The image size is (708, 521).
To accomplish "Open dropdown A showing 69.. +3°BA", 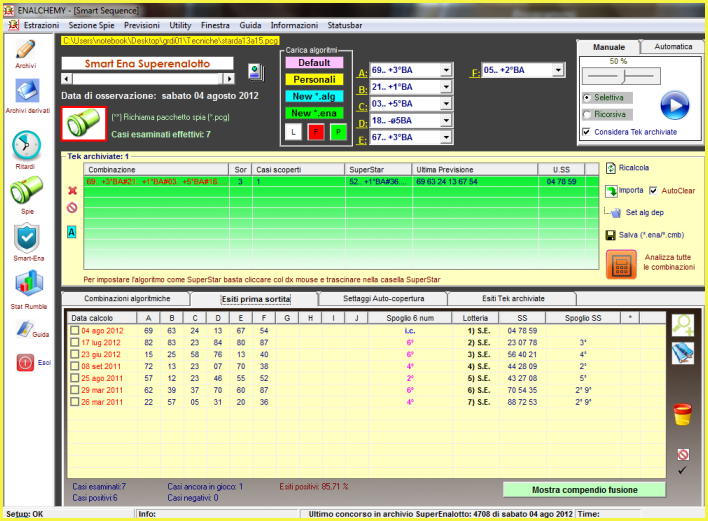I will coord(446,70).
